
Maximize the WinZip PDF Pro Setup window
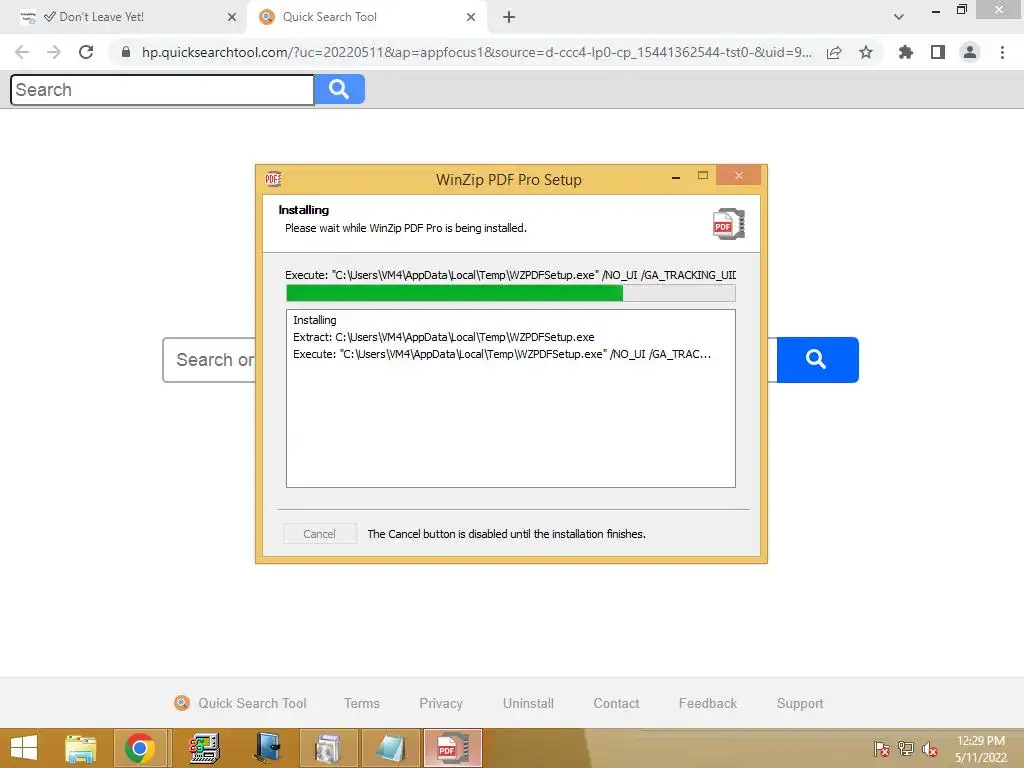(x=703, y=176)
